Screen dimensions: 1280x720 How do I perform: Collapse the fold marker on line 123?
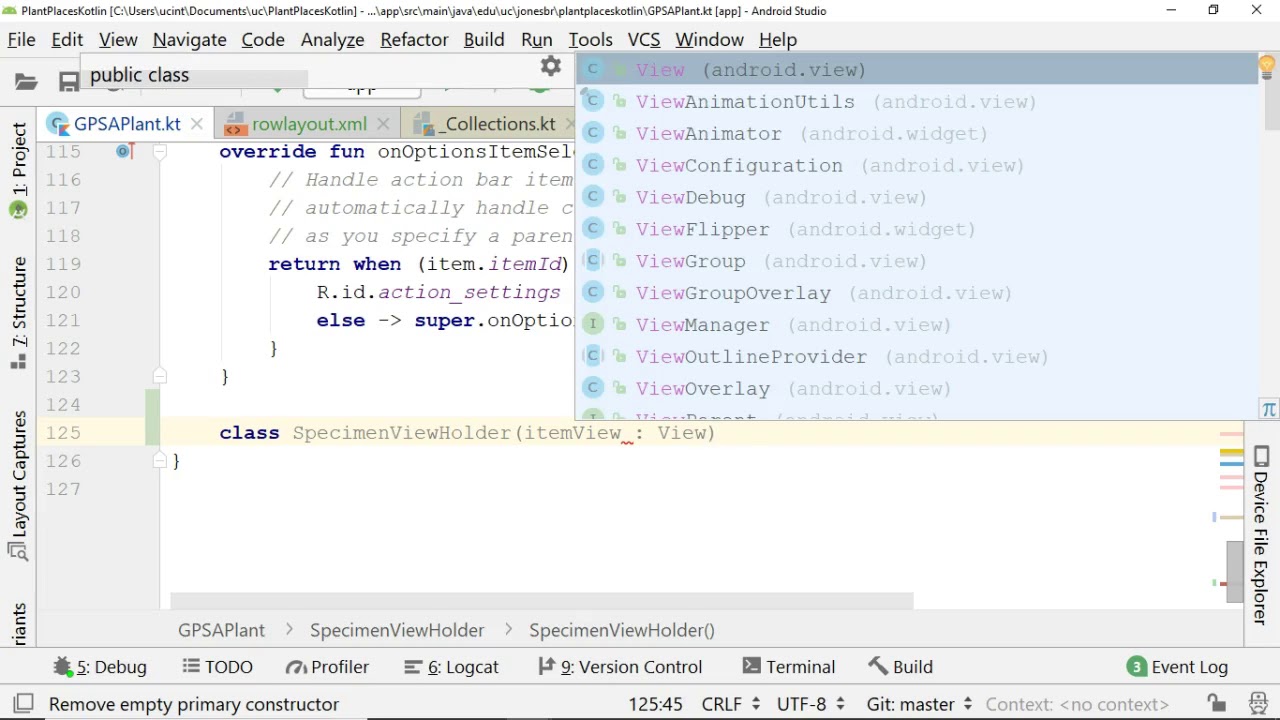coord(158,376)
